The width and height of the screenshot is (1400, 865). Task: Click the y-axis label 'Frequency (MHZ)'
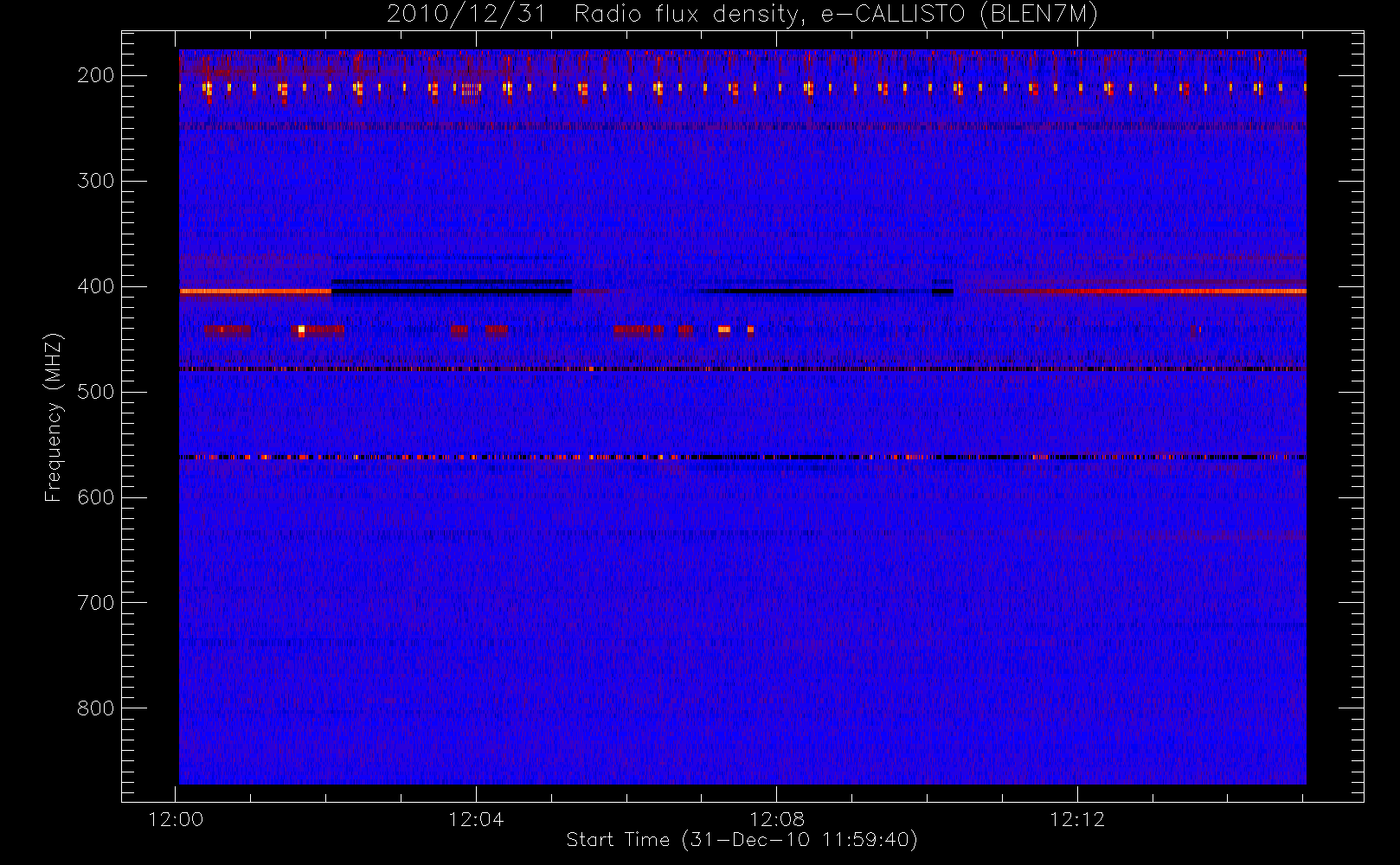(x=54, y=417)
